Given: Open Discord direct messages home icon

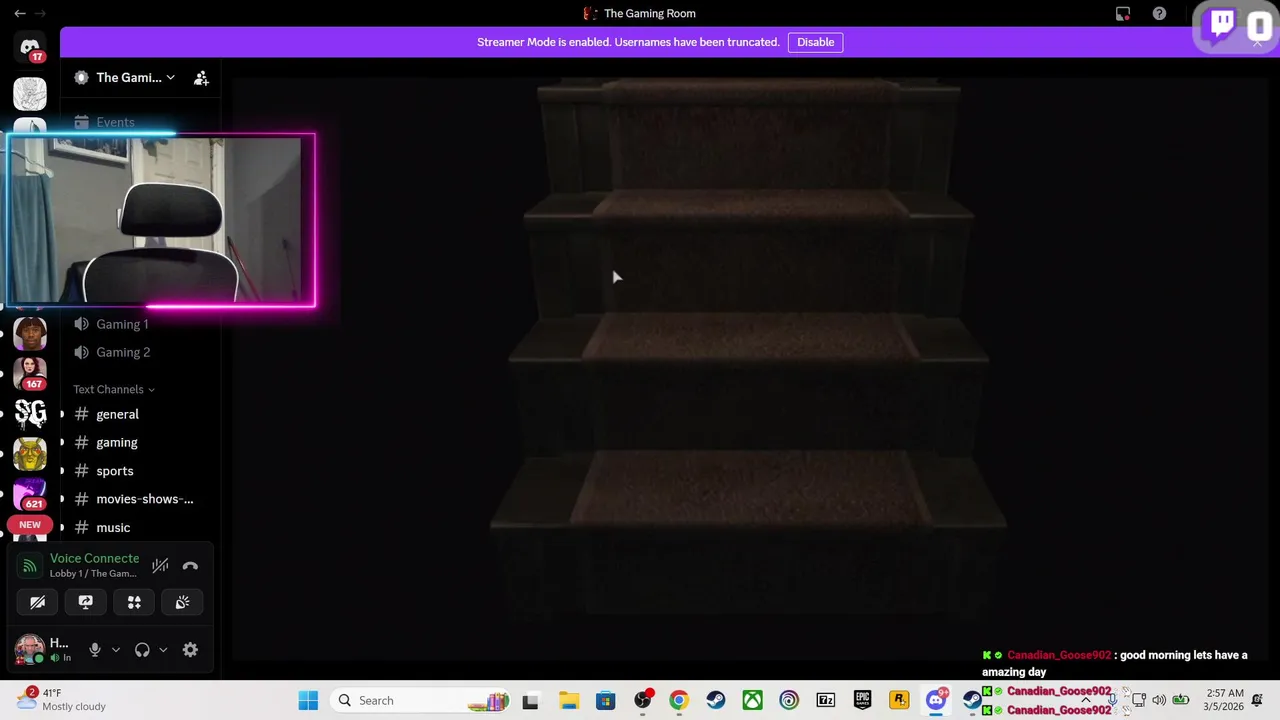Looking at the screenshot, I should [30, 48].
